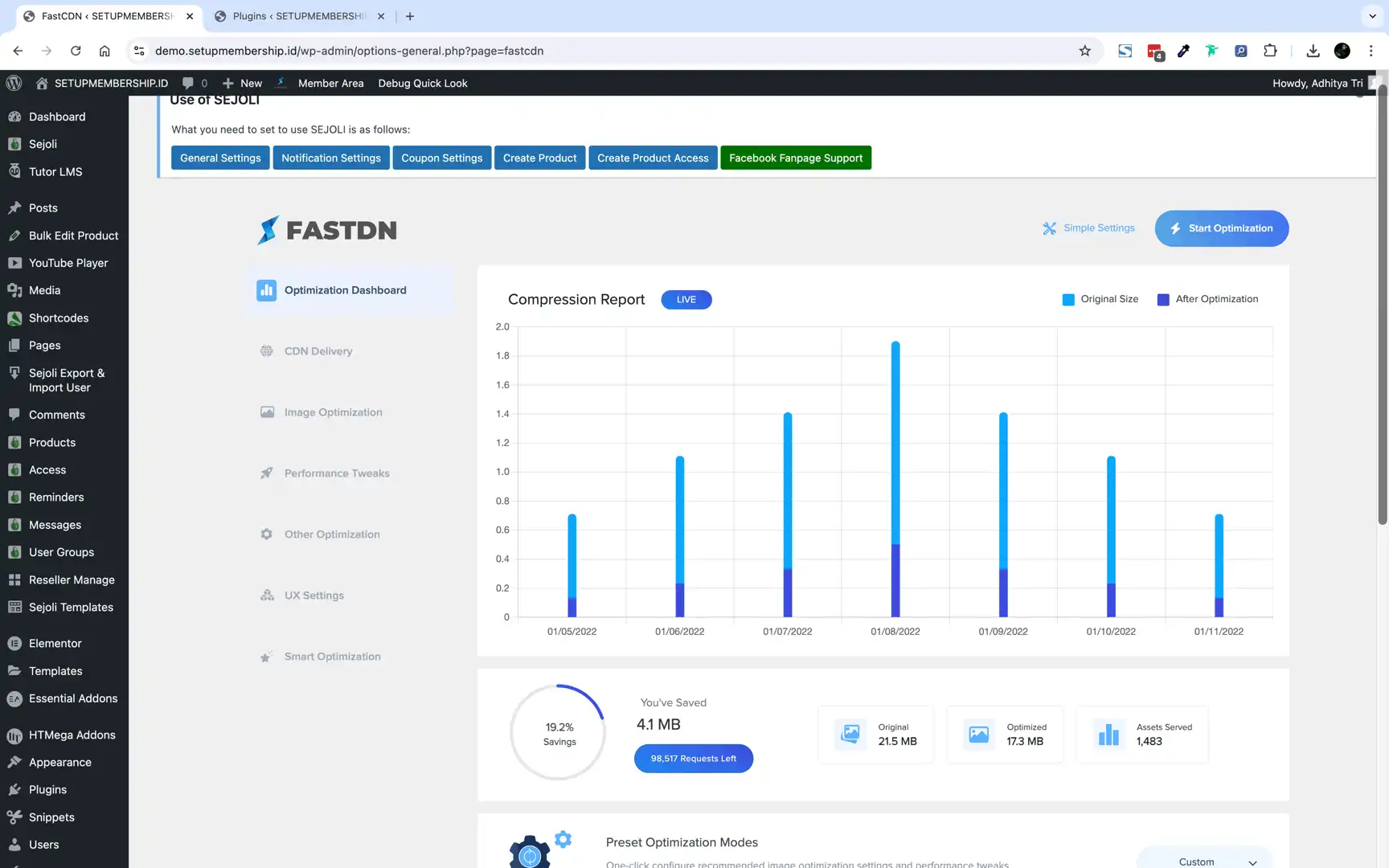Click the Start Optimization button
The width and height of the screenshot is (1389, 868).
click(x=1222, y=228)
